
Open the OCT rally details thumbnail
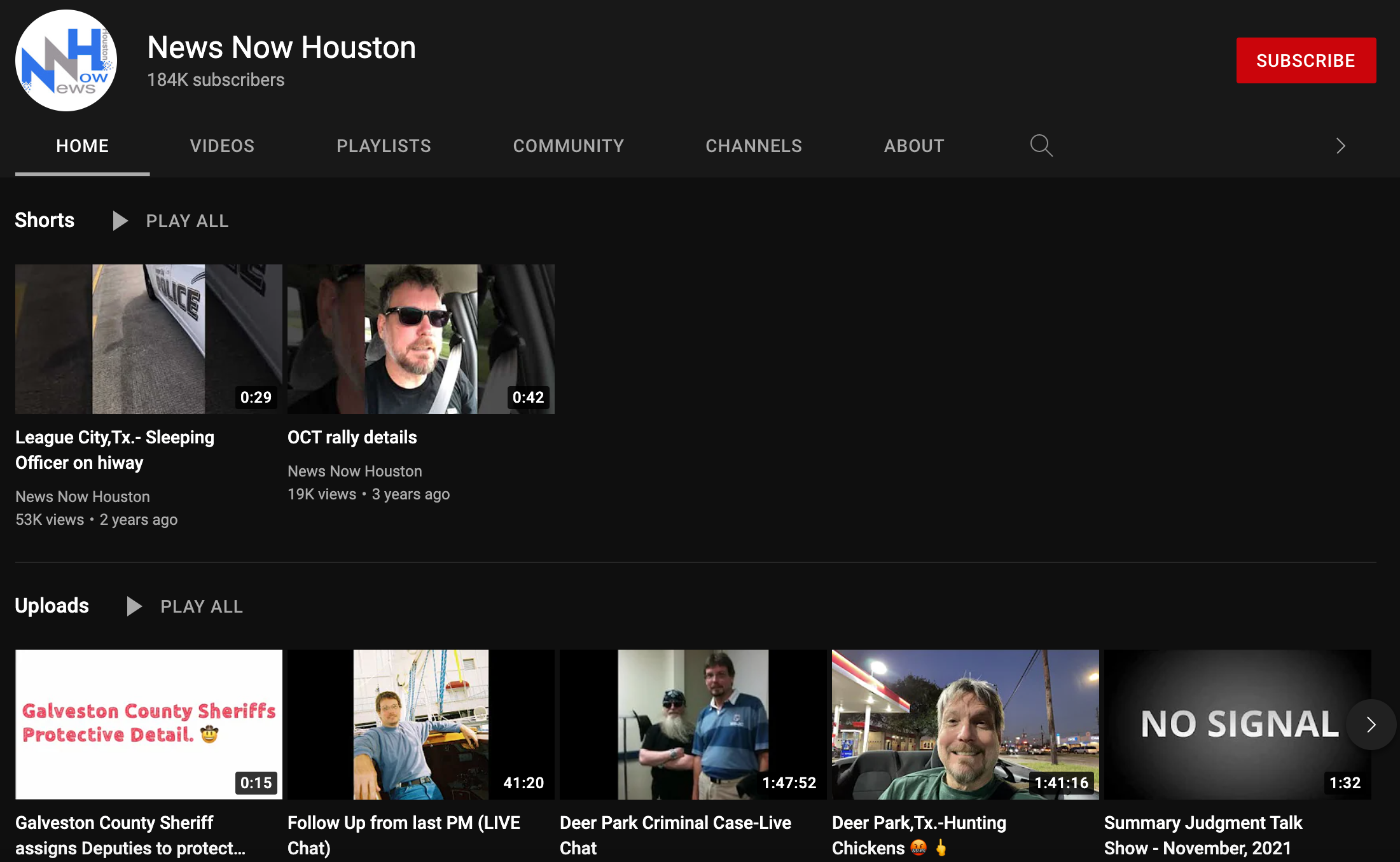click(x=421, y=339)
